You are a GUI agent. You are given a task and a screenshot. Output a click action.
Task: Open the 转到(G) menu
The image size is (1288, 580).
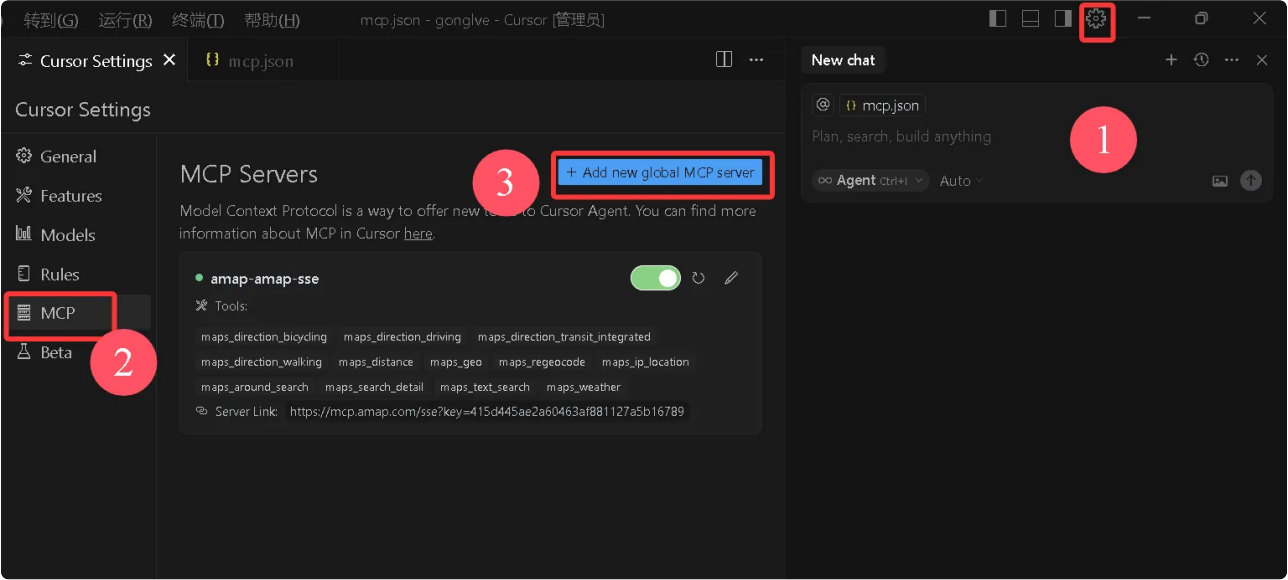click(x=51, y=20)
